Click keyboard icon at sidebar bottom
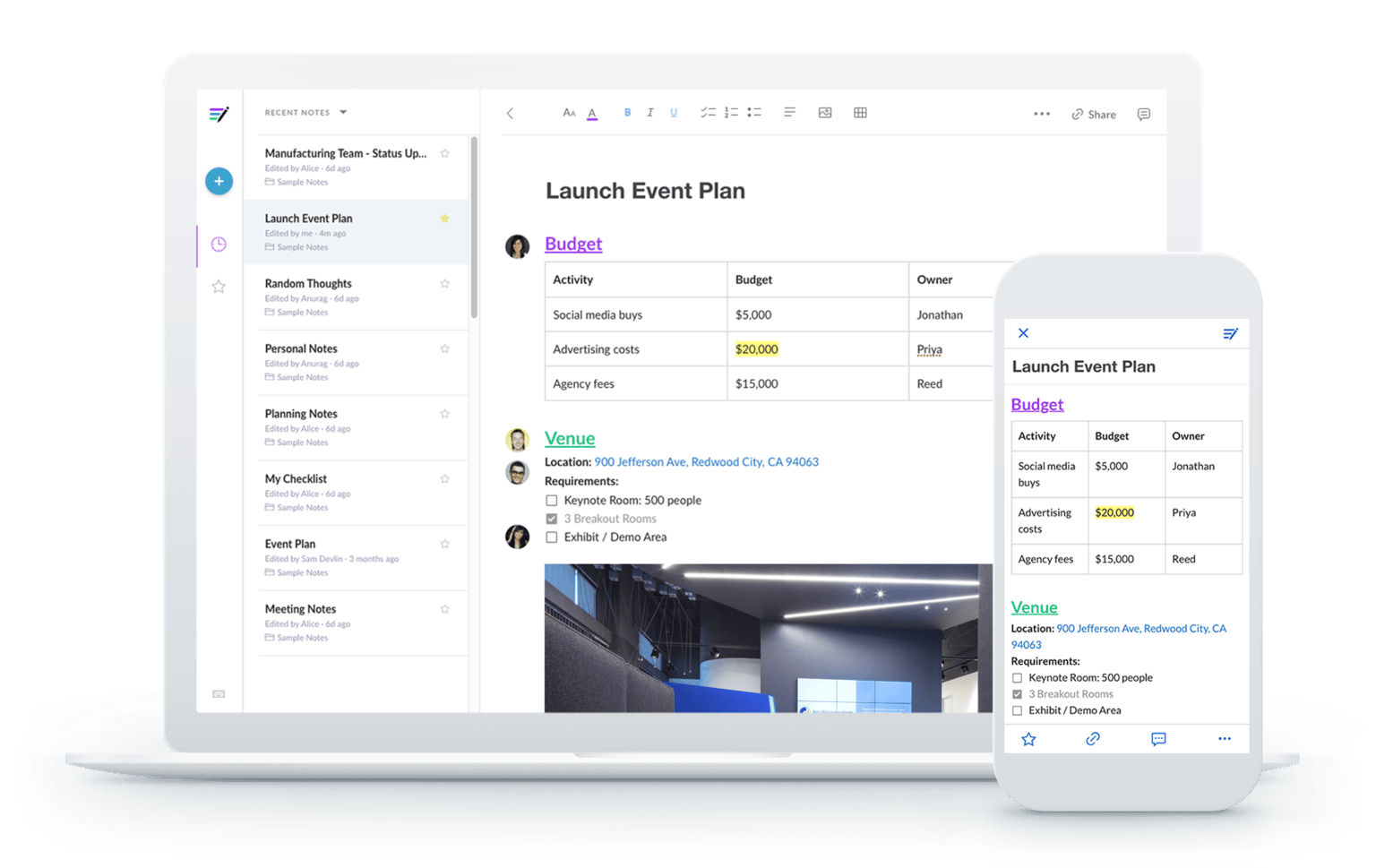1376x868 pixels. 219,694
